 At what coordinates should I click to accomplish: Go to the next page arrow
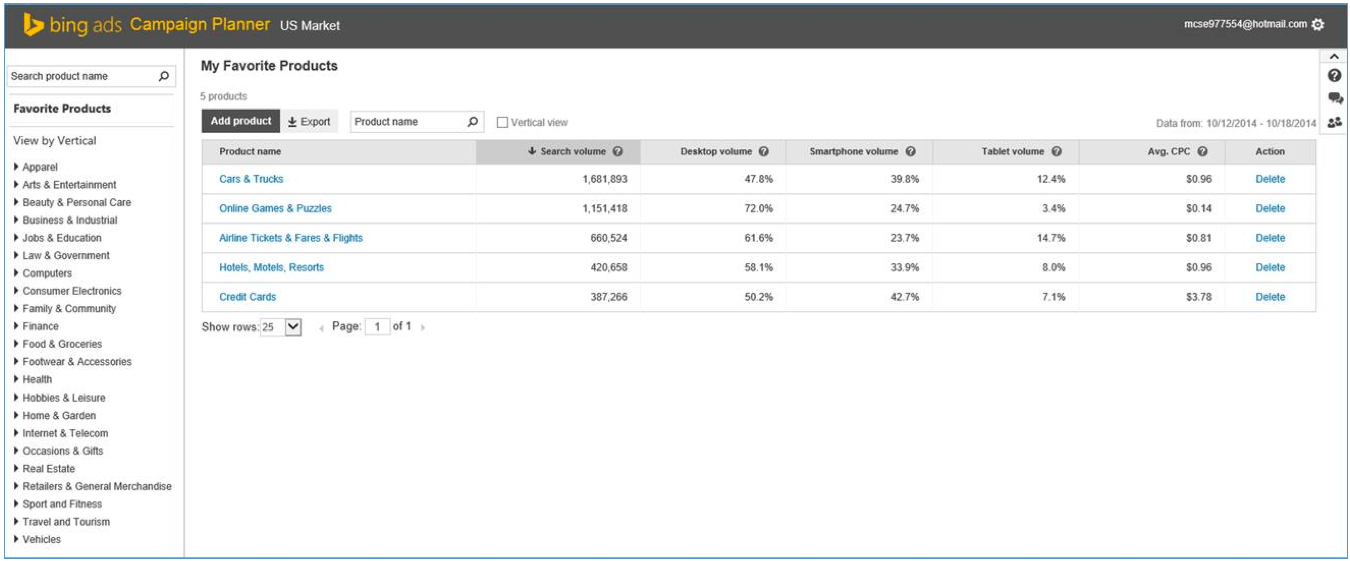423,328
